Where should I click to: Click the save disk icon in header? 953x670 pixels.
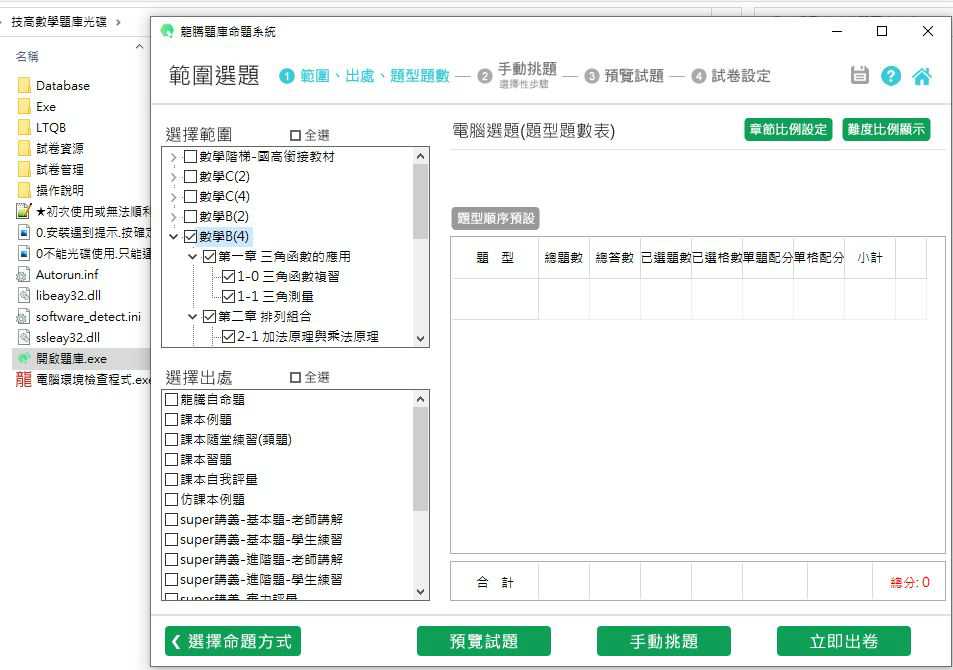click(x=859, y=75)
